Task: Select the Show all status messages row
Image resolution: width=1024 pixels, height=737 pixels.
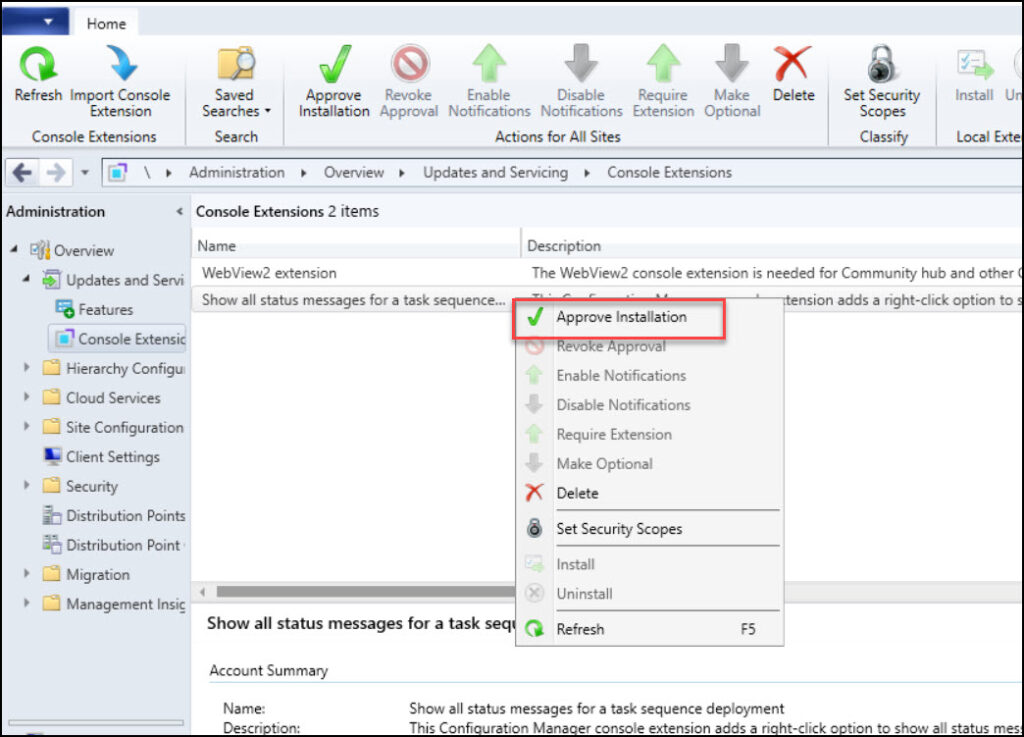Action: pos(353,300)
